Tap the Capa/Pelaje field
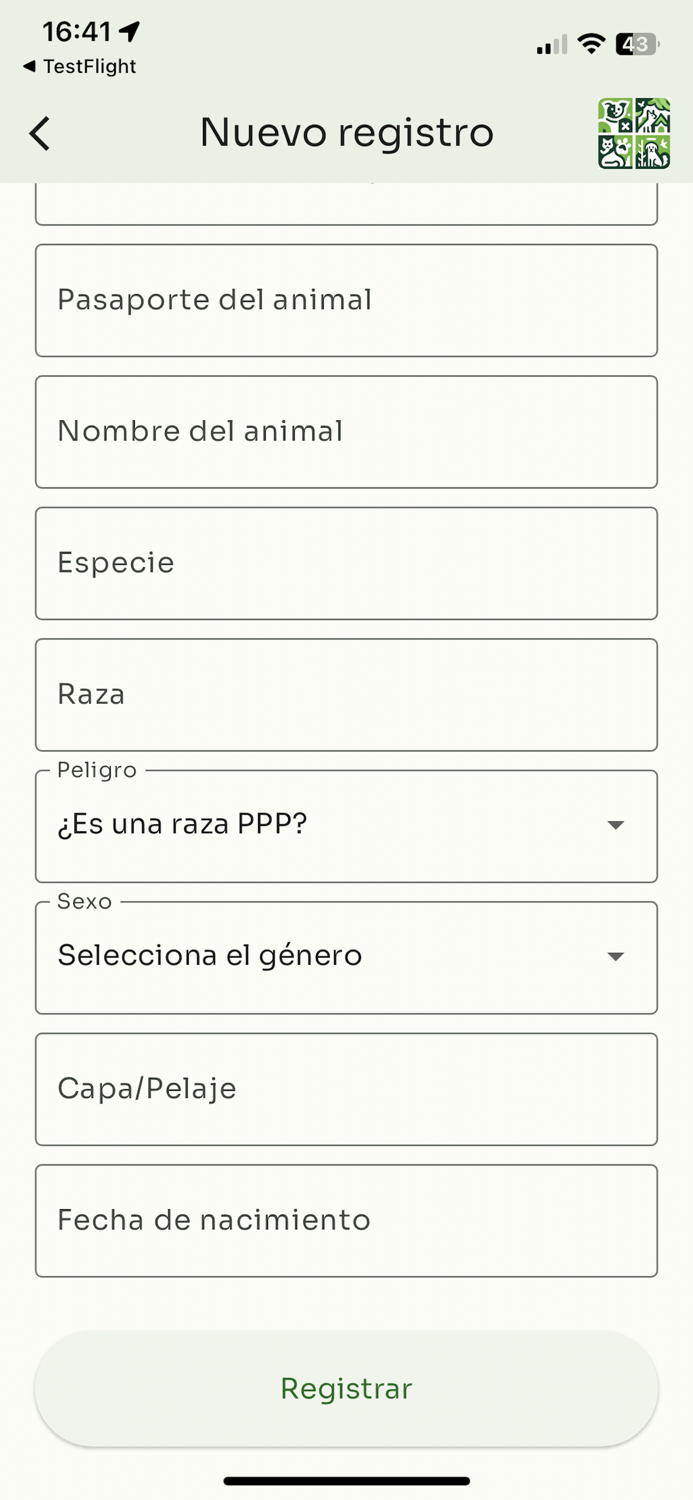Screen dimensions: 693x1500 [346, 1089]
